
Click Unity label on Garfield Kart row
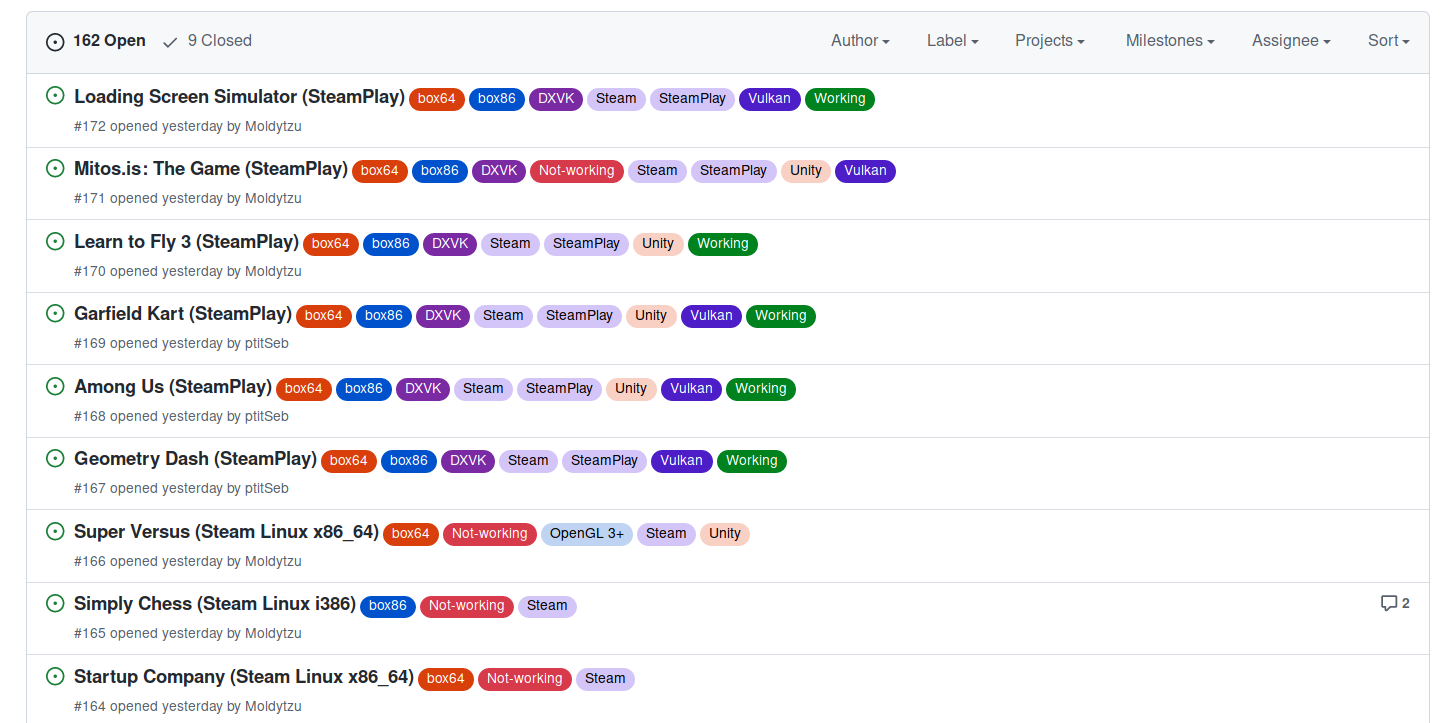point(651,316)
